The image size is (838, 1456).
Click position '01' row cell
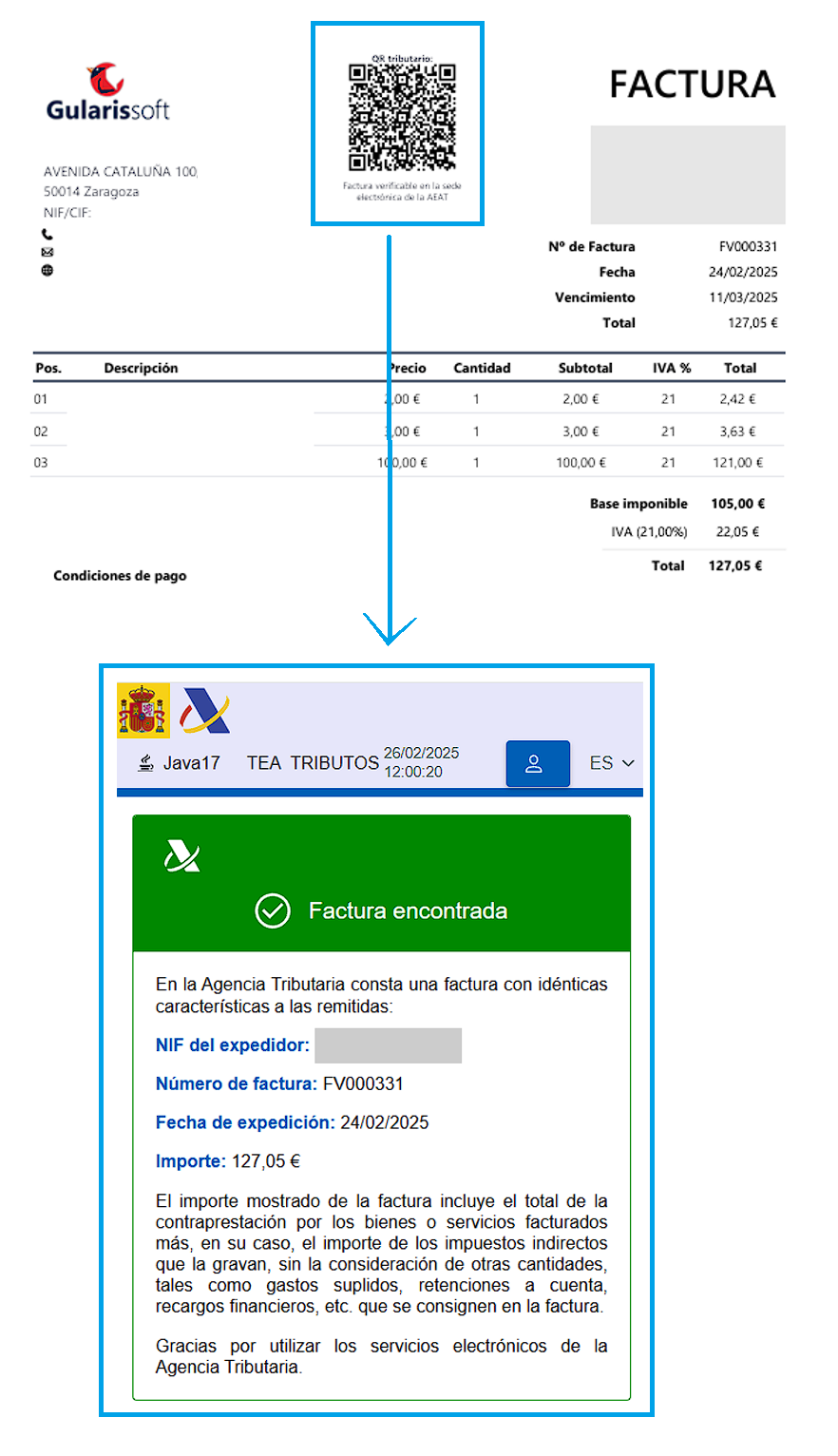(x=41, y=400)
